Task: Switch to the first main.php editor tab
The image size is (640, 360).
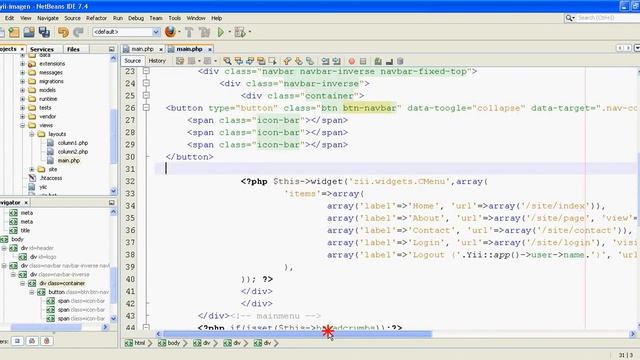Action: (x=142, y=49)
